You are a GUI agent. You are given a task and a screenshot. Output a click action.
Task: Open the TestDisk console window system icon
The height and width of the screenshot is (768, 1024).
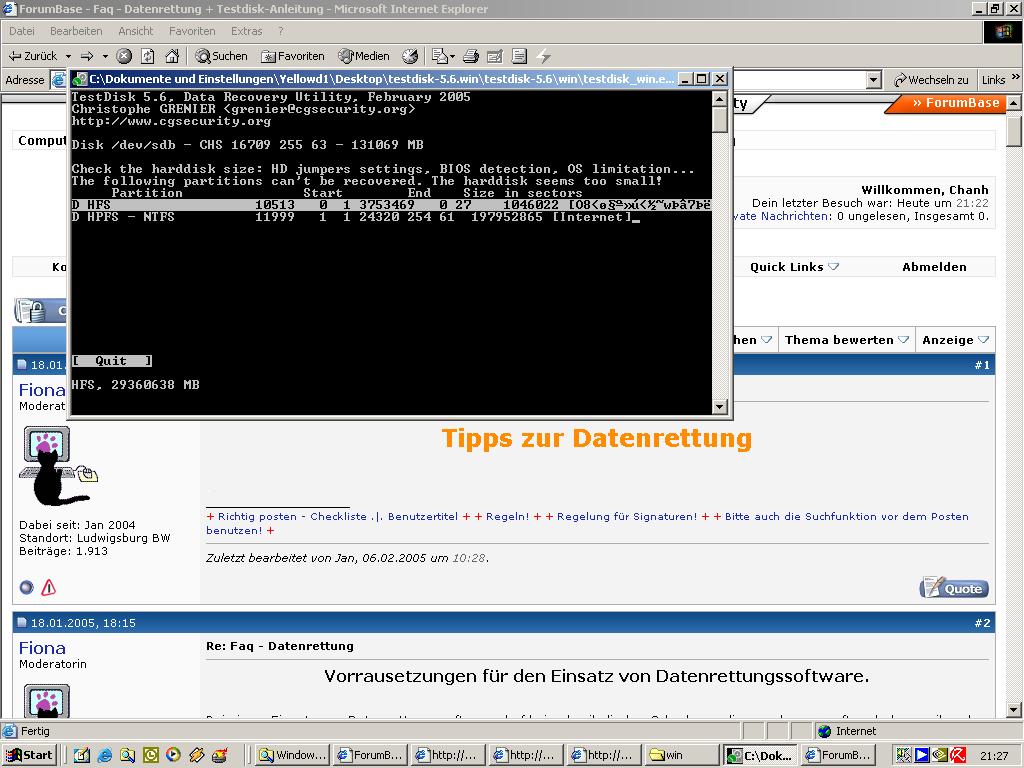[x=79, y=79]
